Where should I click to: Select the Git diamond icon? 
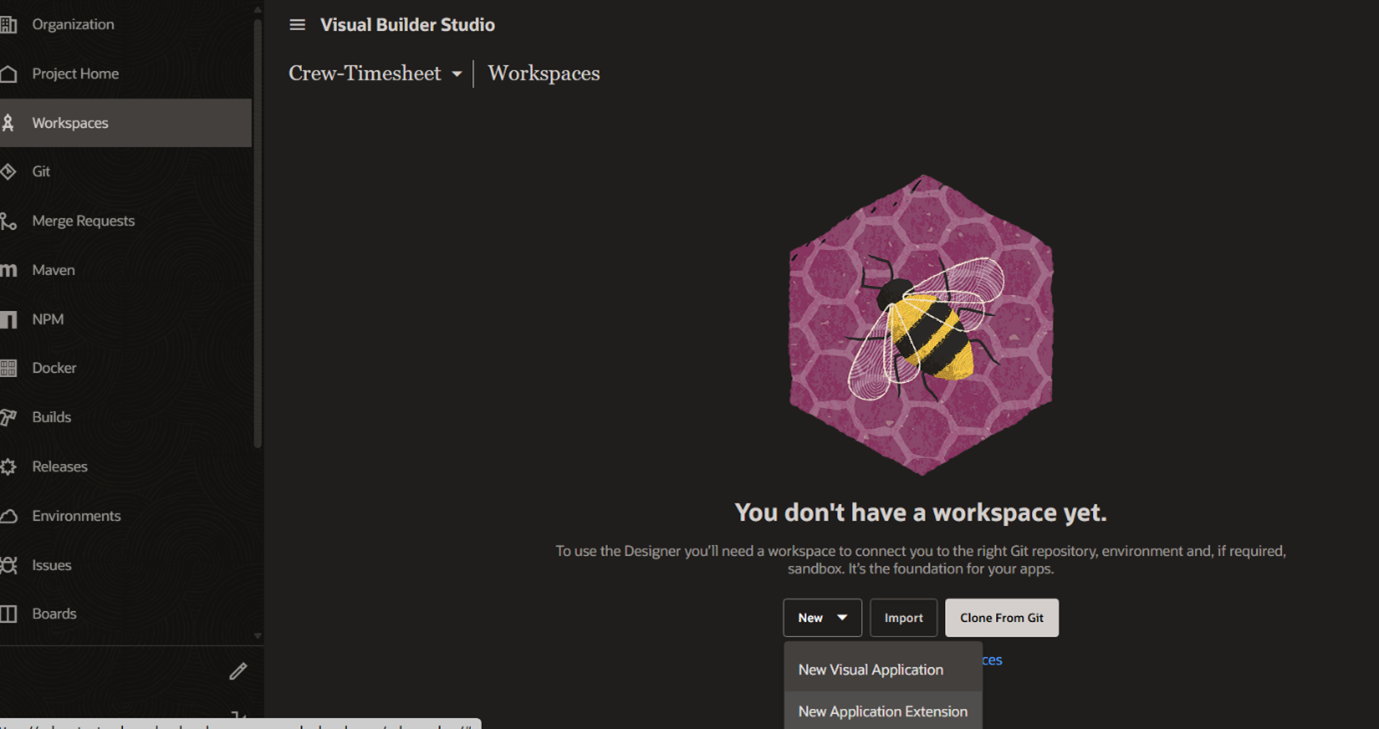9,172
